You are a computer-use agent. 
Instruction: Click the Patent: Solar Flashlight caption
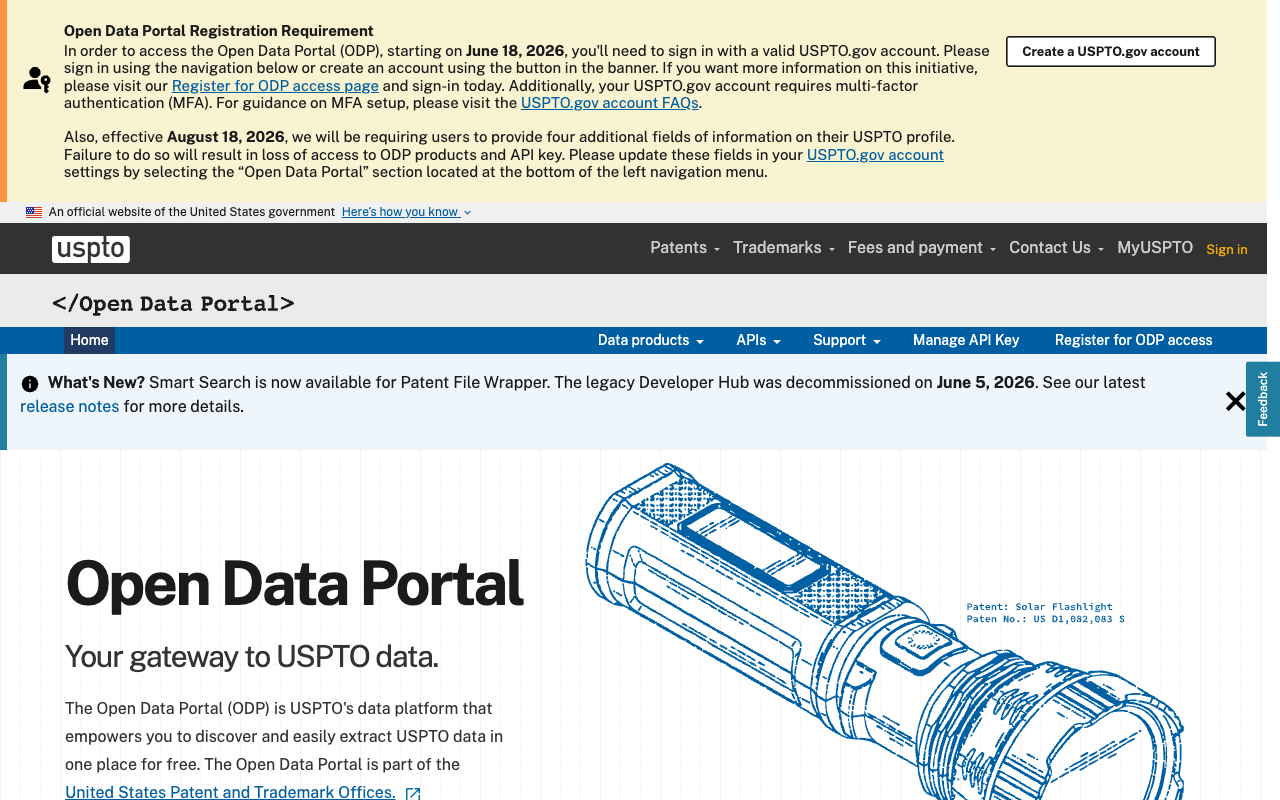1040,607
